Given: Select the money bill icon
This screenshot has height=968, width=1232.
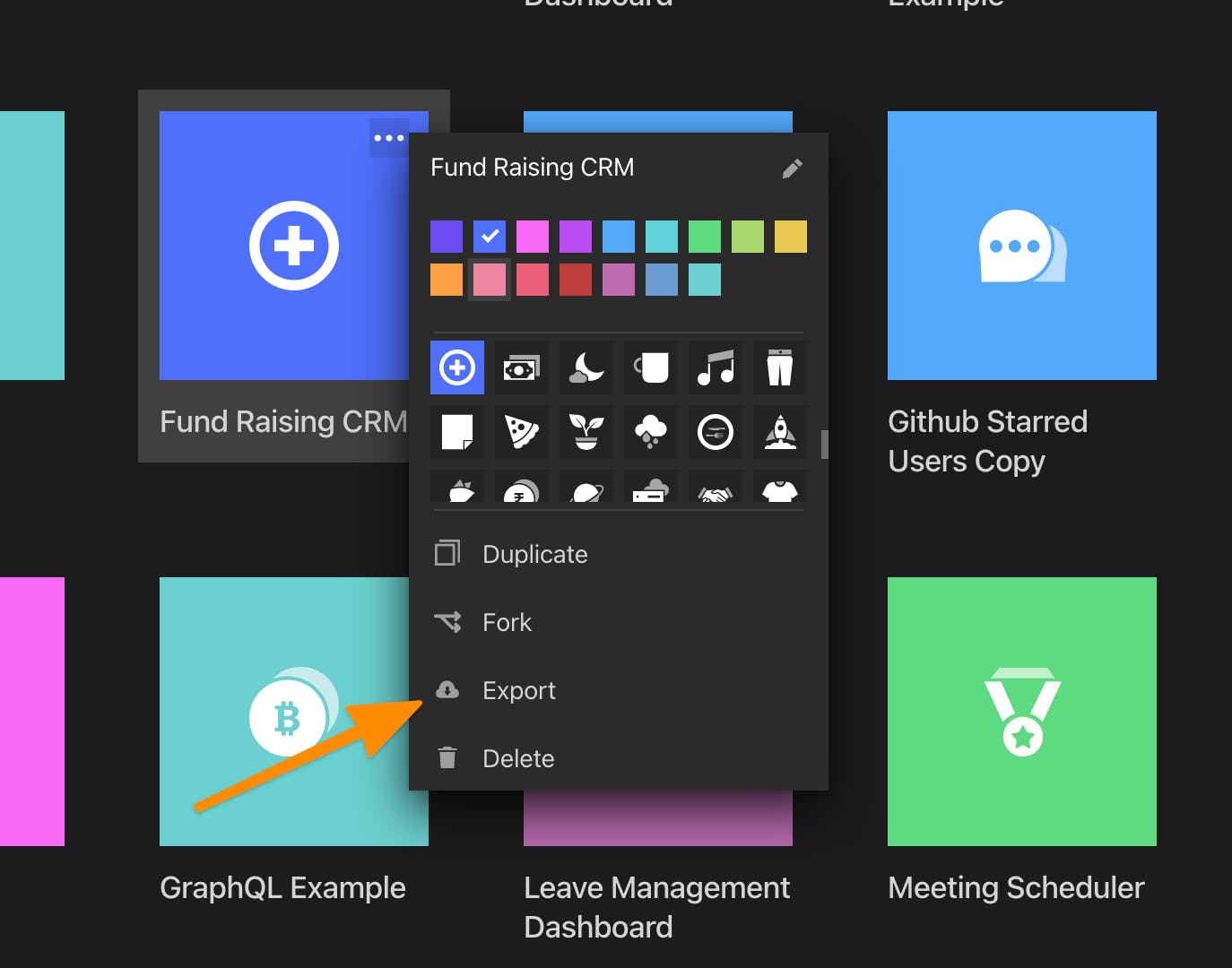Looking at the screenshot, I should point(521,367).
